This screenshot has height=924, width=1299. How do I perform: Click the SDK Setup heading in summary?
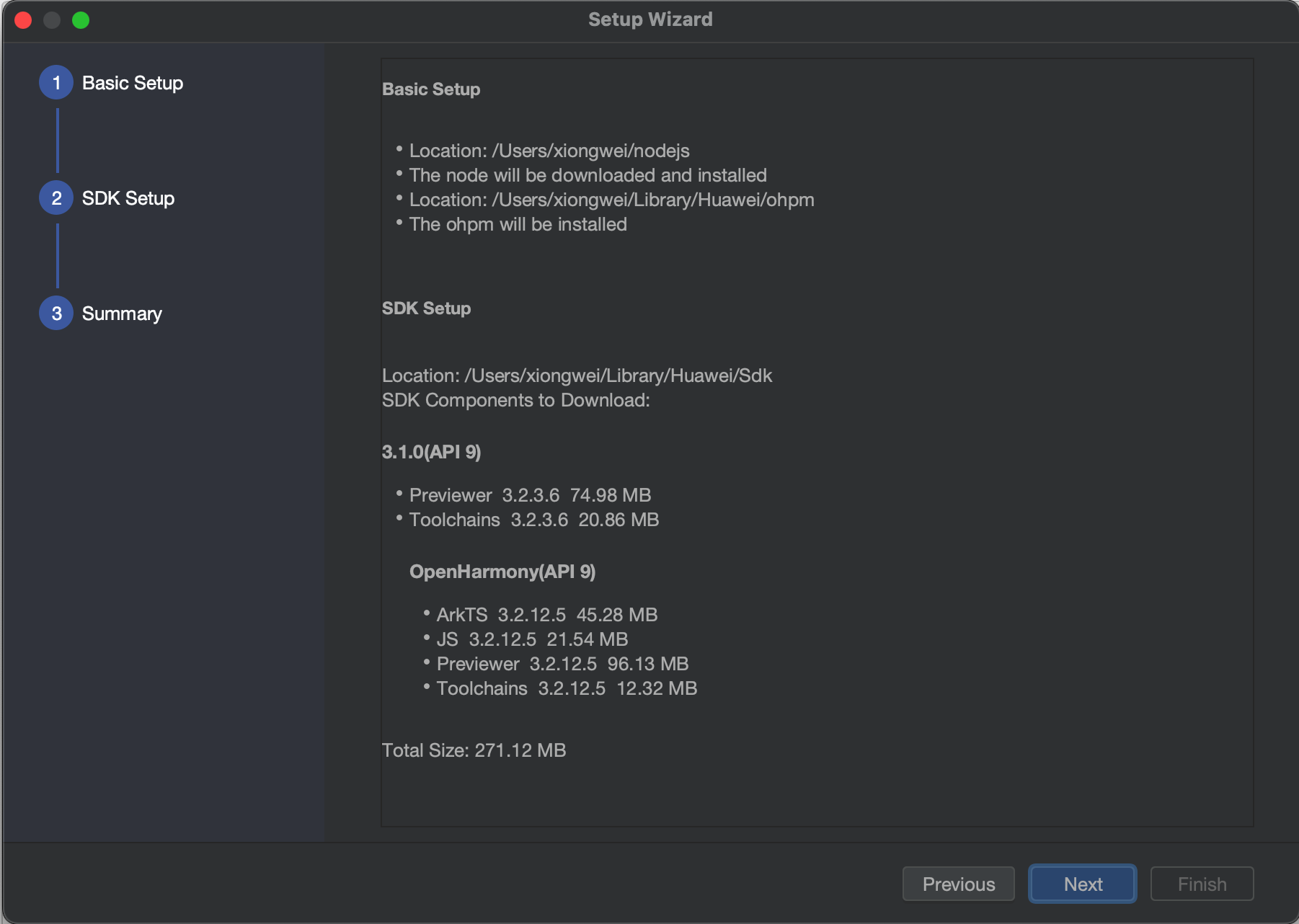coord(427,308)
